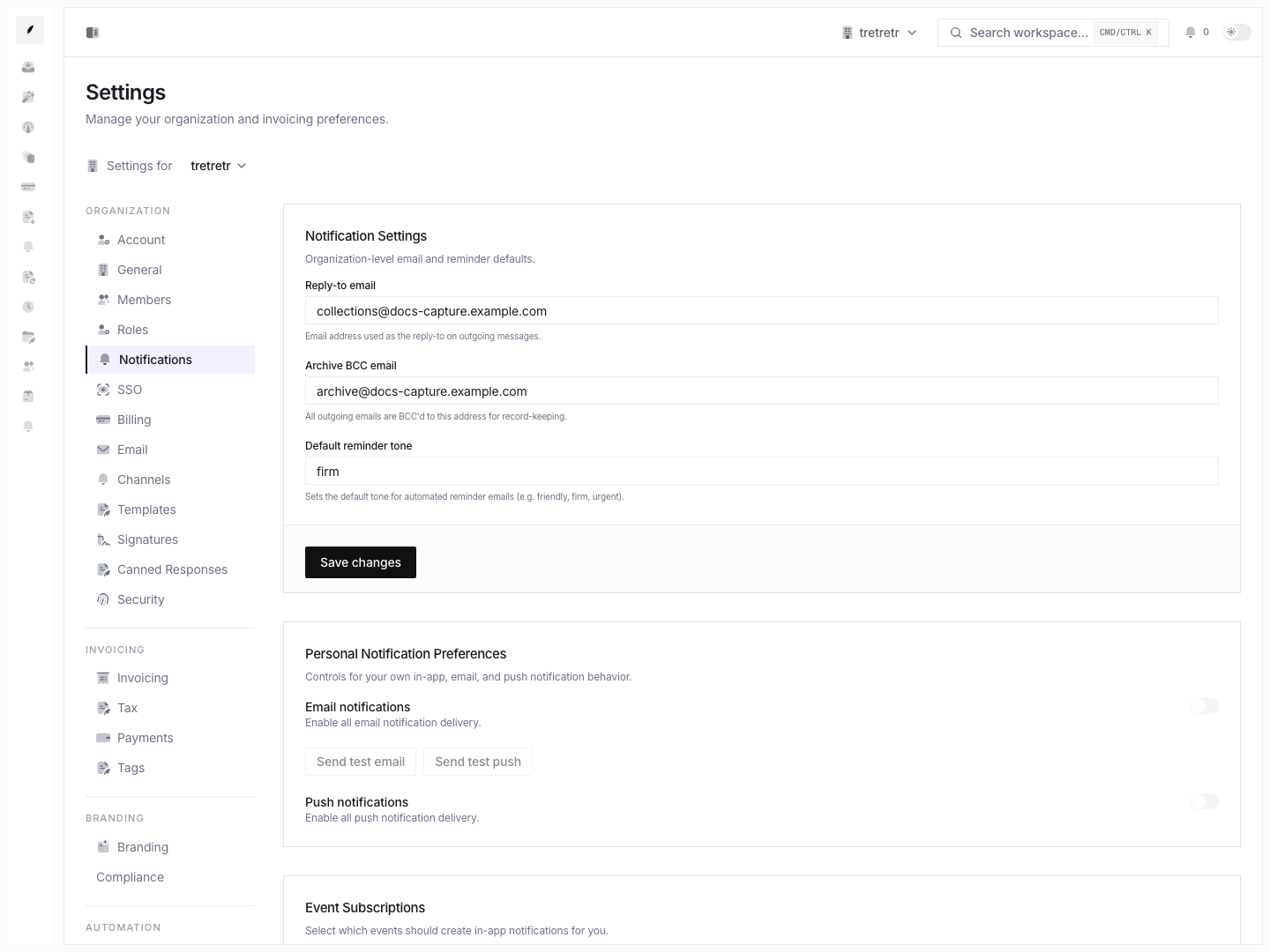1270x952 pixels.
Task: Click the SSO scan icon
Action: click(103, 390)
